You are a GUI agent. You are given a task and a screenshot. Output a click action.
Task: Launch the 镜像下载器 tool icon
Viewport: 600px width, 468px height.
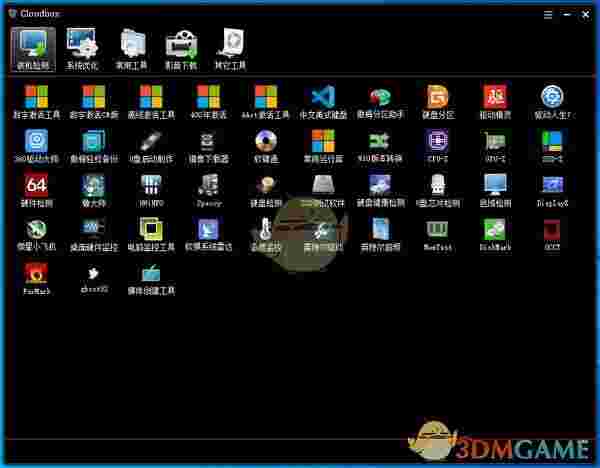209,141
